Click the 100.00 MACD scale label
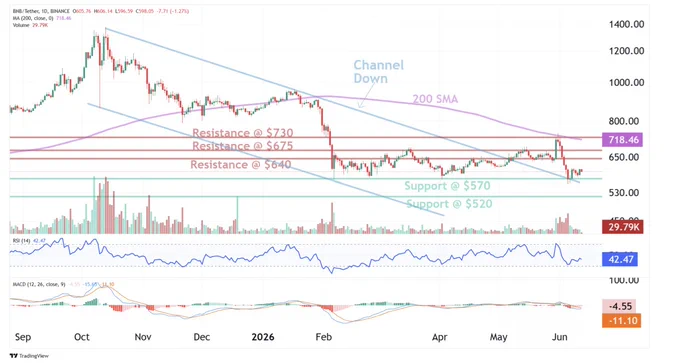 pos(623,281)
